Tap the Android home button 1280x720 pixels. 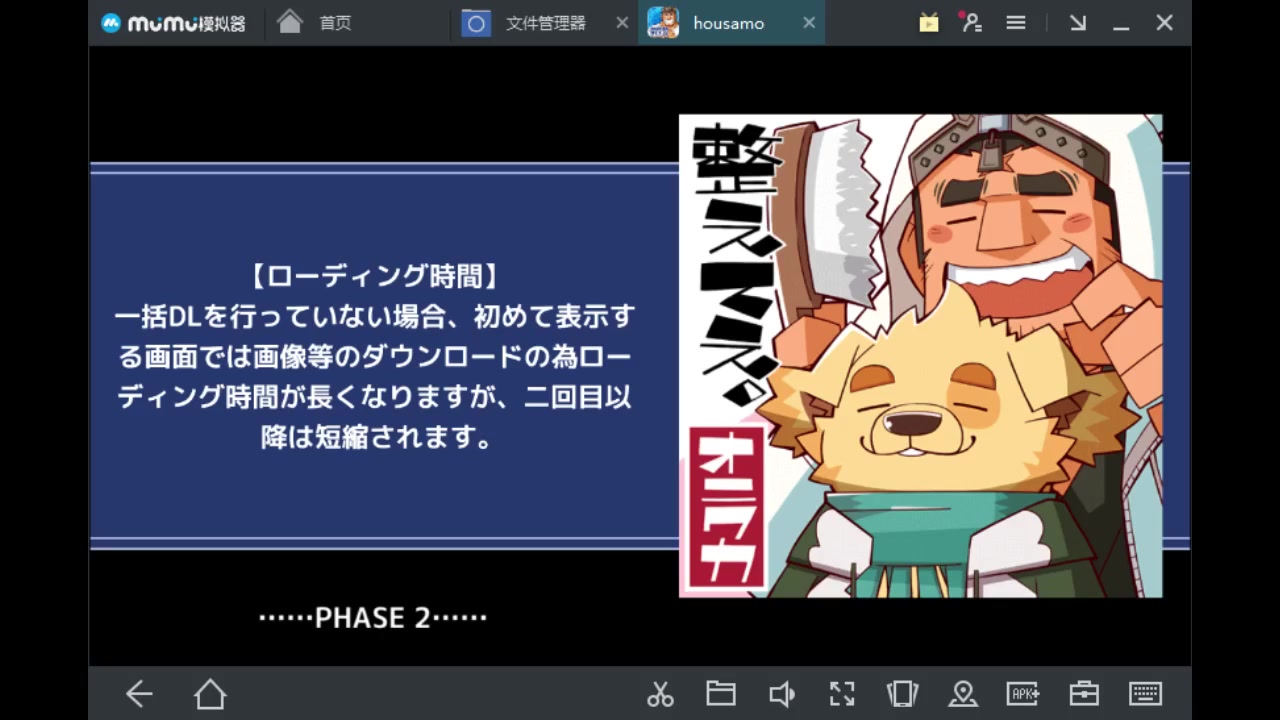(x=210, y=693)
